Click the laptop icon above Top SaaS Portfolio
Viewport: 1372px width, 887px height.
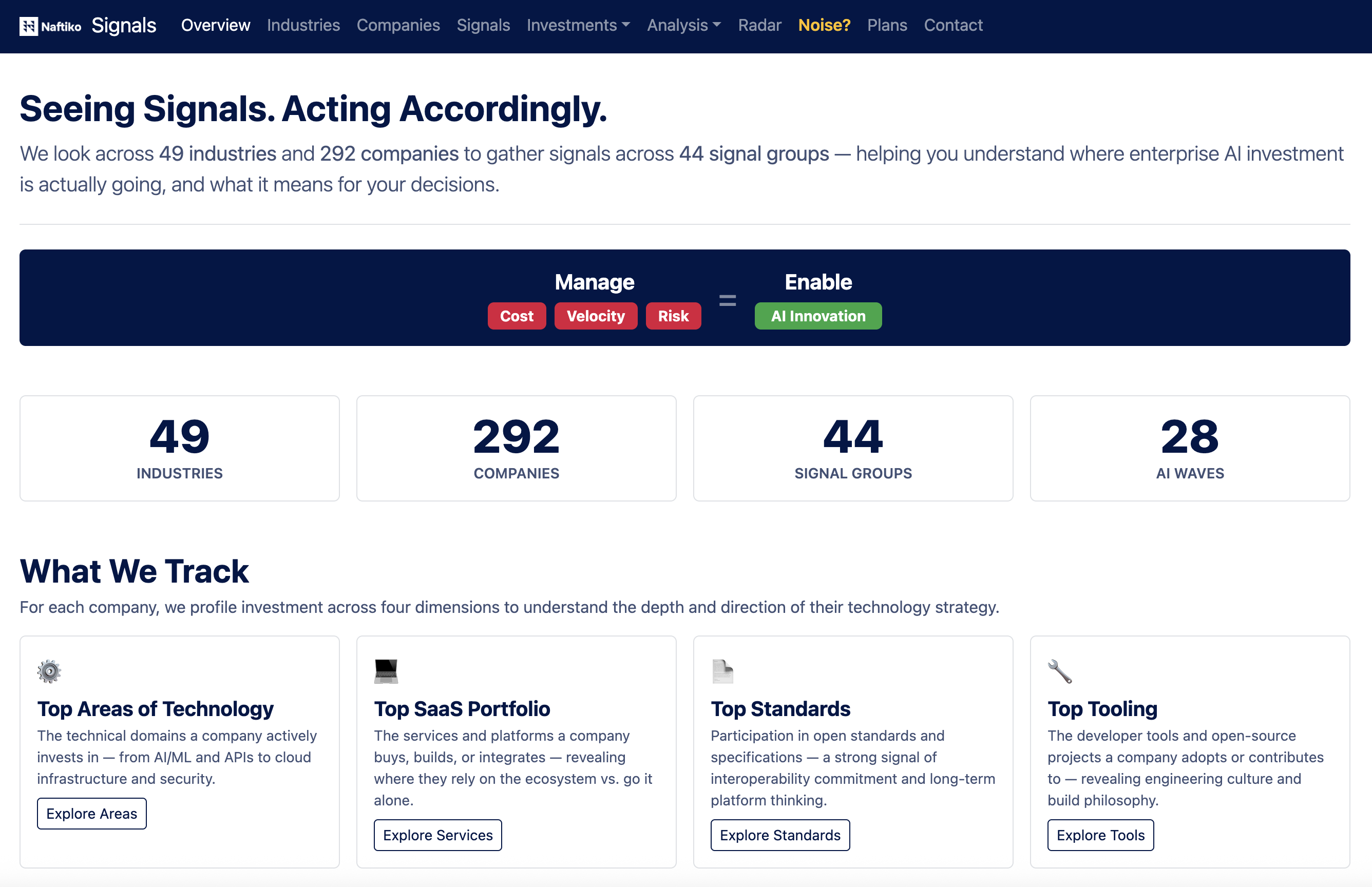click(x=386, y=671)
